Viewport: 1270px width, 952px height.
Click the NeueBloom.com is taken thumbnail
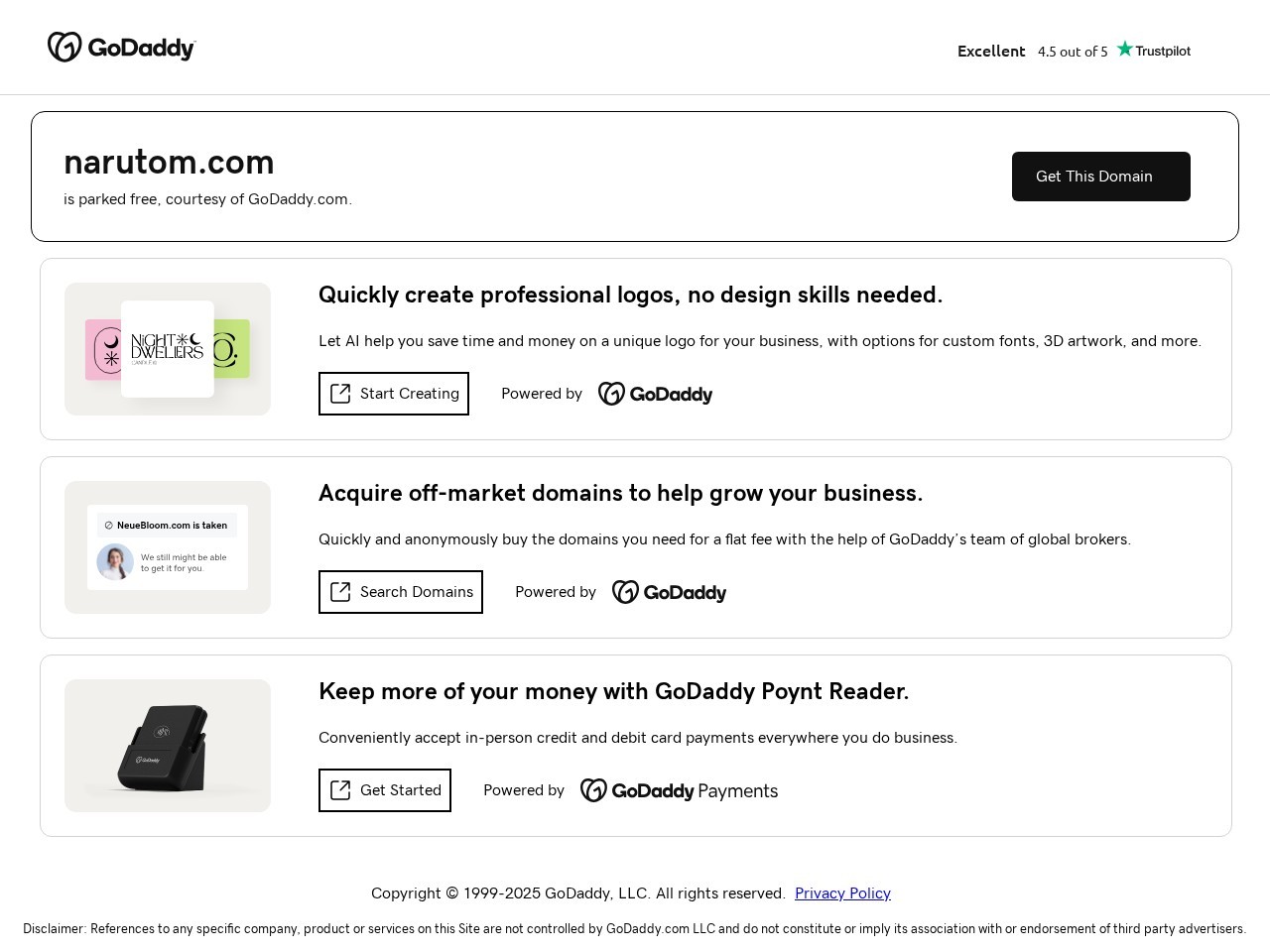pyautogui.click(x=168, y=547)
